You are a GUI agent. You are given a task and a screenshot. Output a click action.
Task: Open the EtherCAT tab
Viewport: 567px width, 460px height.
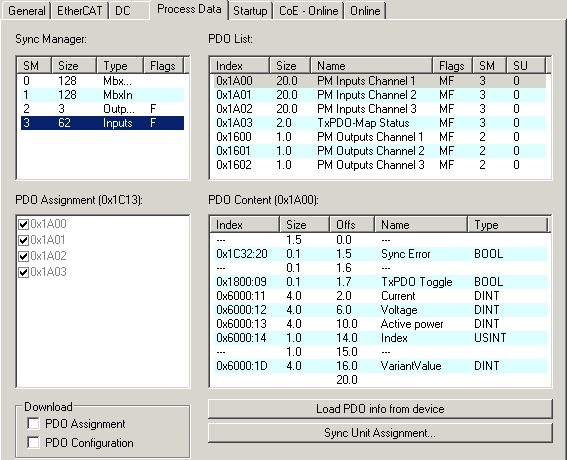[80, 11]
